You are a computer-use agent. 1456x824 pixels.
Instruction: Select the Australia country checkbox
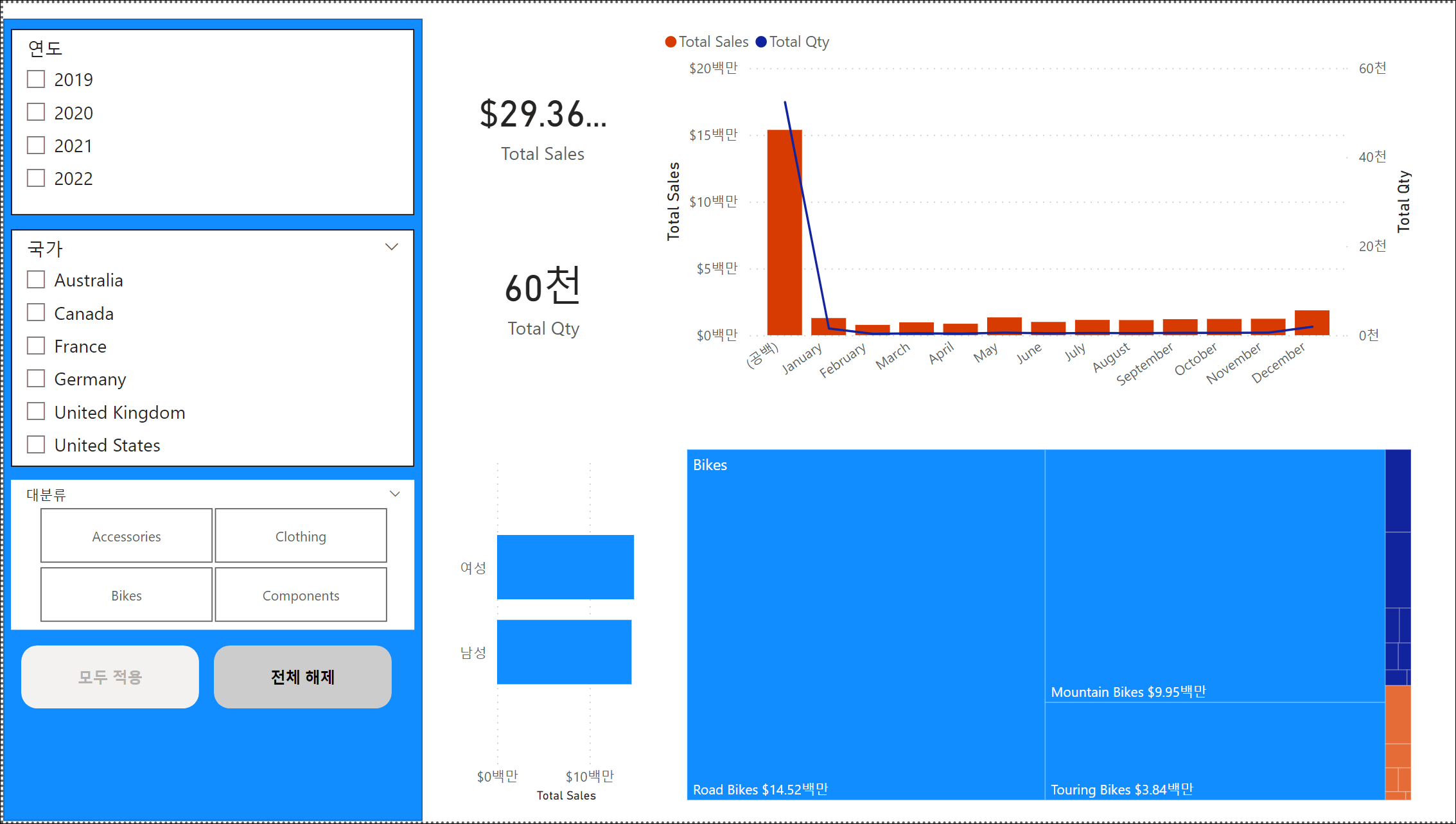tap(36, 280)
